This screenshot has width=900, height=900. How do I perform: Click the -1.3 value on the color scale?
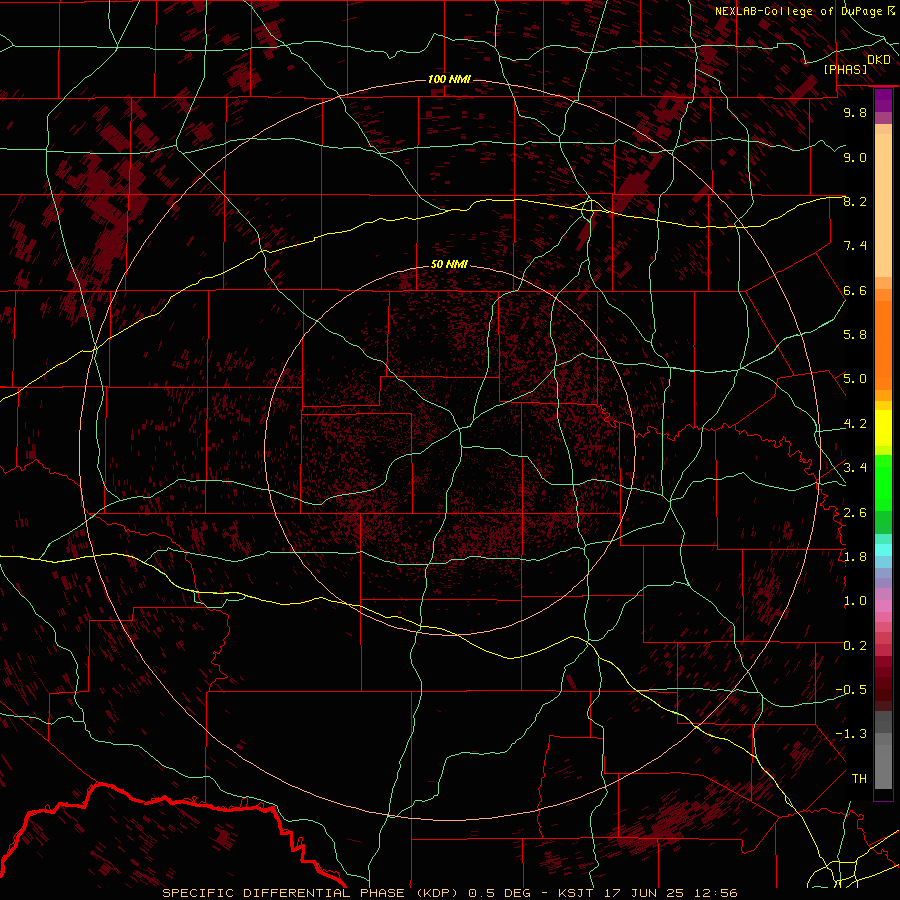[x=851, y=734]
